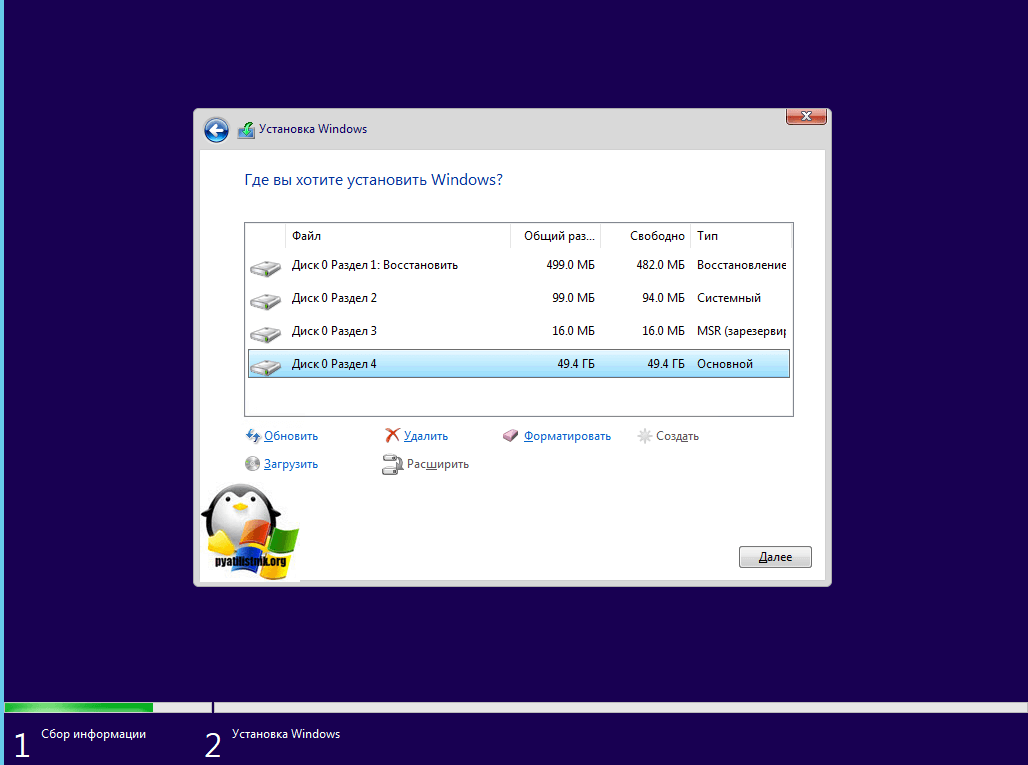Click the Обновить refresh icon
Screen dimensions: 1028x765
click(253, 436)
